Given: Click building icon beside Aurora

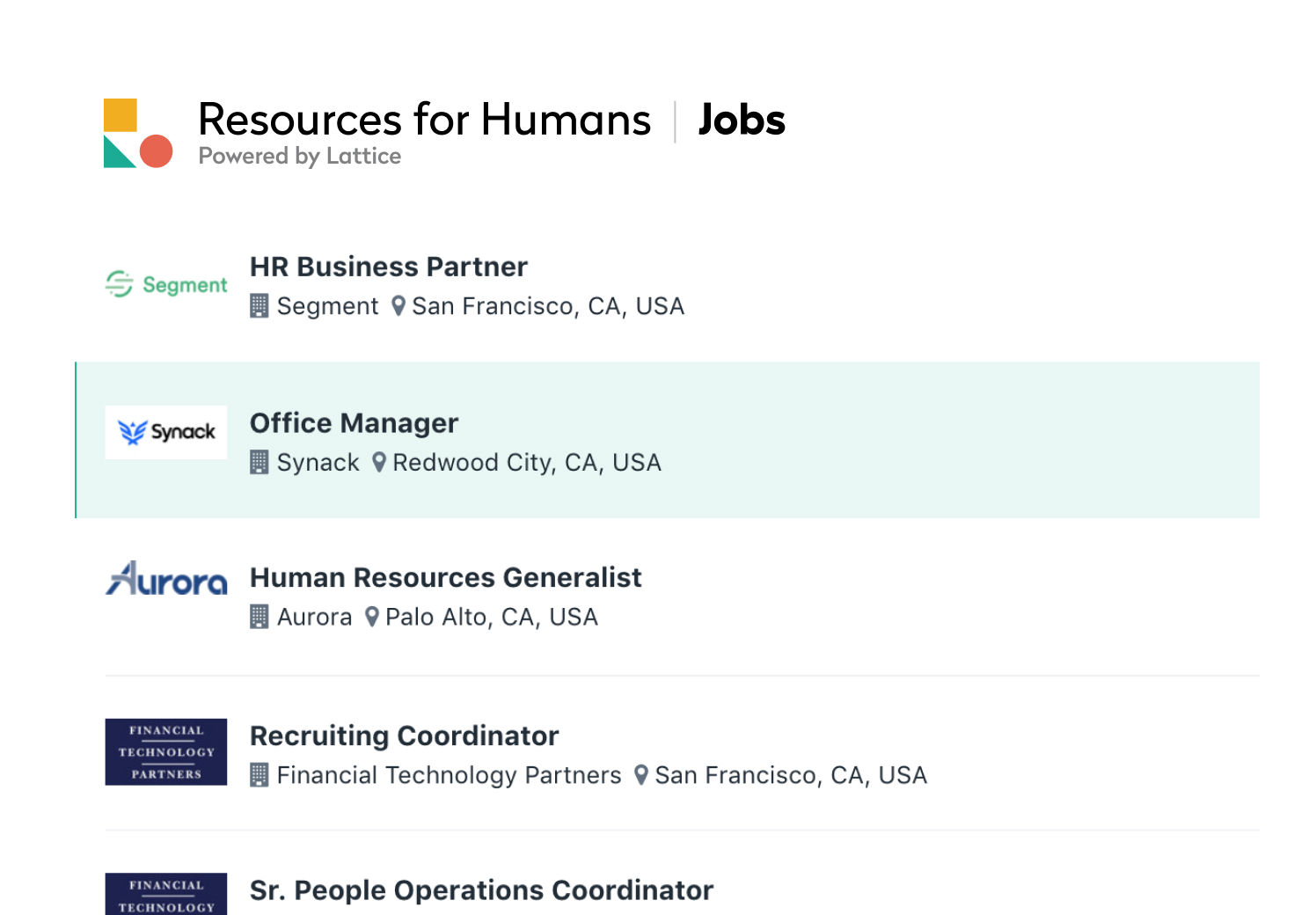Looking at the screenshot, I should tap(259, 617).
